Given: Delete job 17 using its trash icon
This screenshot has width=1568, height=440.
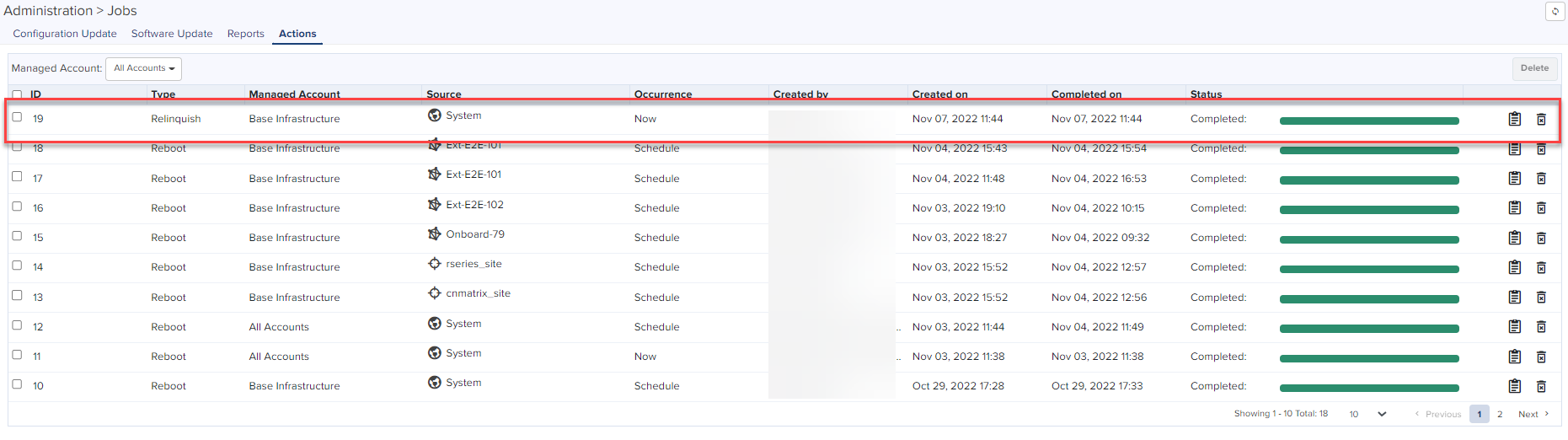Looking at the screenshot, I should [x=1541, y=179].
